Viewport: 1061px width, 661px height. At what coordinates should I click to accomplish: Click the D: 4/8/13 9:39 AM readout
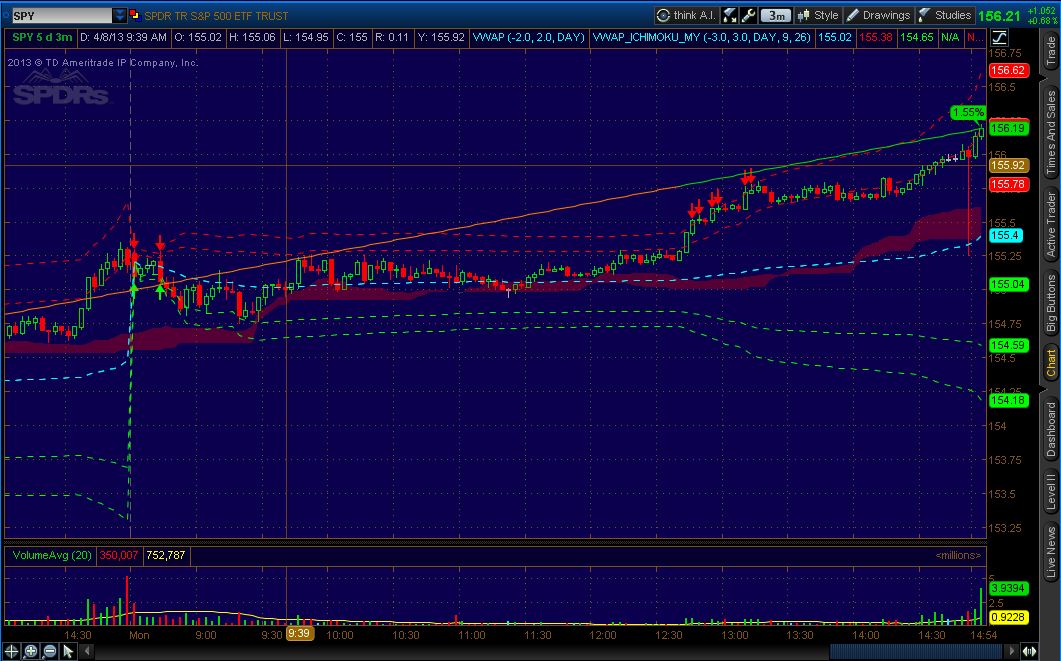point(123,37)
